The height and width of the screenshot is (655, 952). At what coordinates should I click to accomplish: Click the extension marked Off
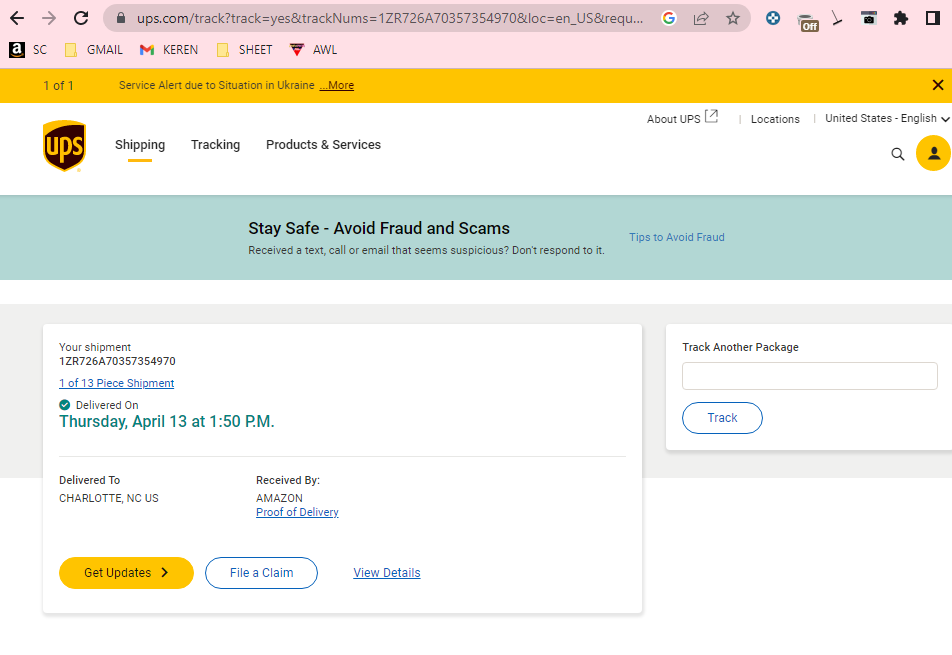point(808,22)
